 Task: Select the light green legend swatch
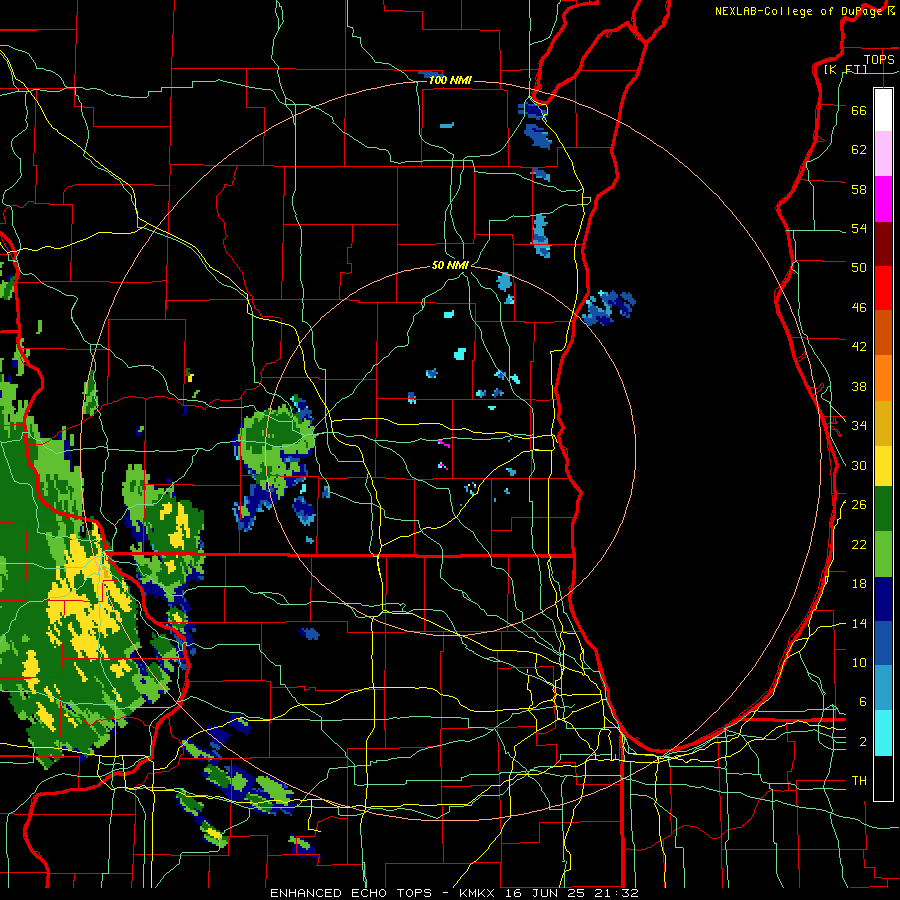pyautogui.click(x=883, y=554)
